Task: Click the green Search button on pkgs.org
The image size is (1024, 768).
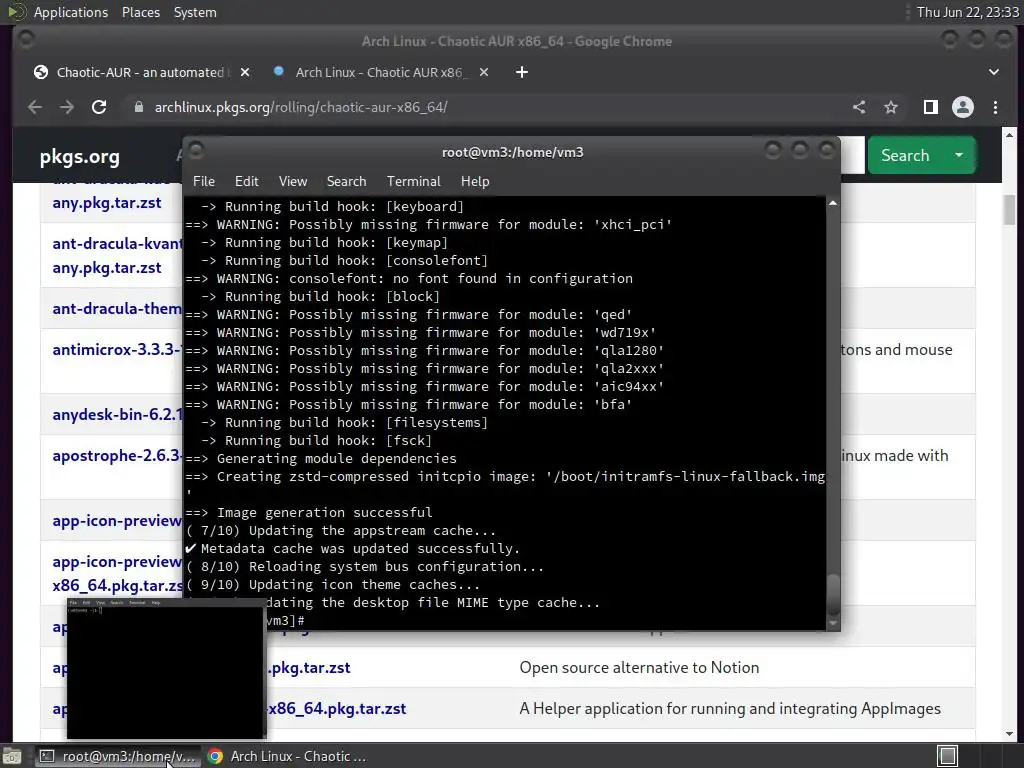Action: click(x=905, y=155)
